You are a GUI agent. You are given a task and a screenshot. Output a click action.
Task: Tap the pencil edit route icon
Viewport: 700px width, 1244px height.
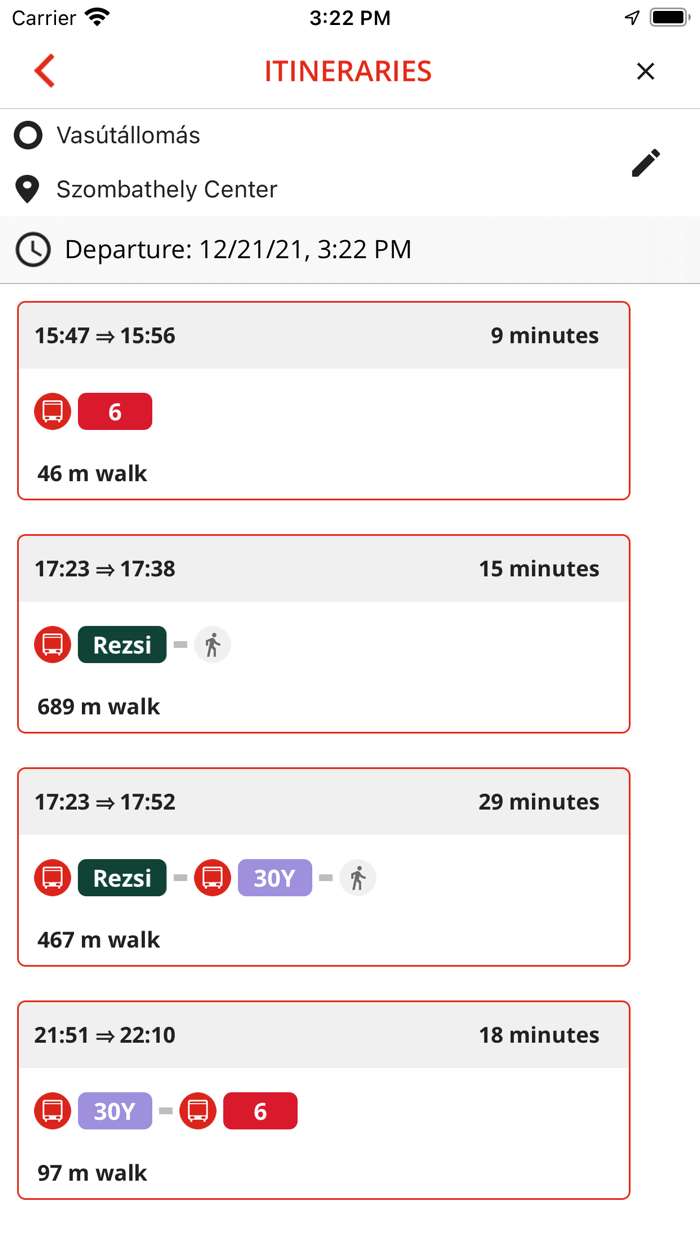pos(646,163)
